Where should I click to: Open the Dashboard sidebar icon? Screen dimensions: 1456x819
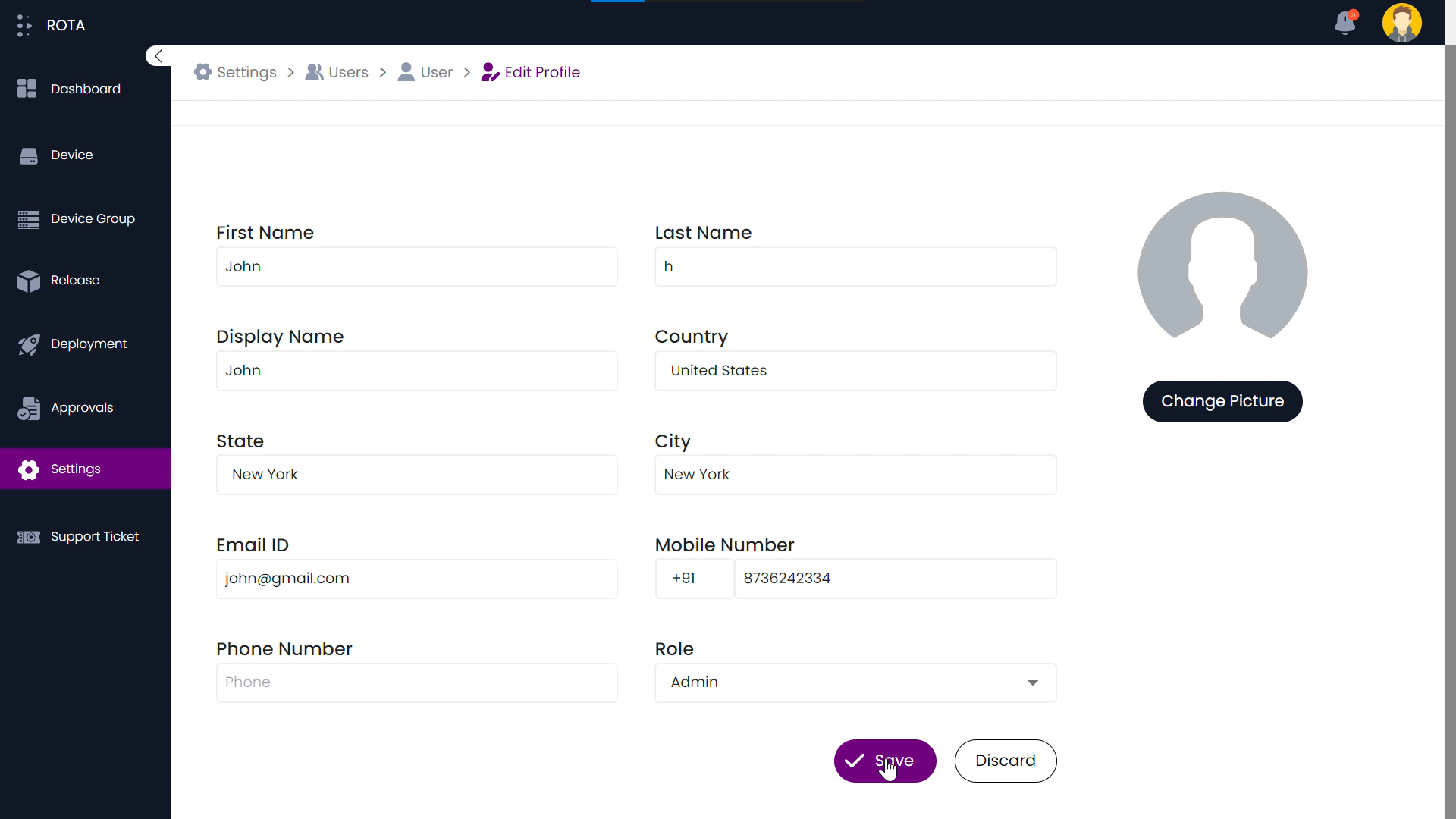[x=27, y=89]
